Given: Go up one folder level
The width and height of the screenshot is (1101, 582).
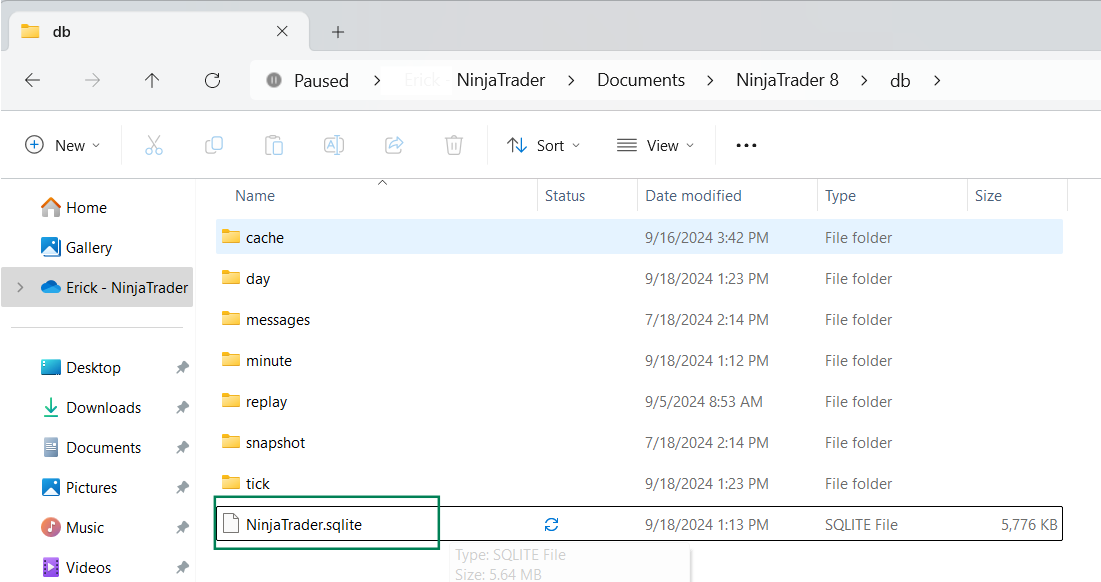Looking at the screenshot, I should coord(152,80).
